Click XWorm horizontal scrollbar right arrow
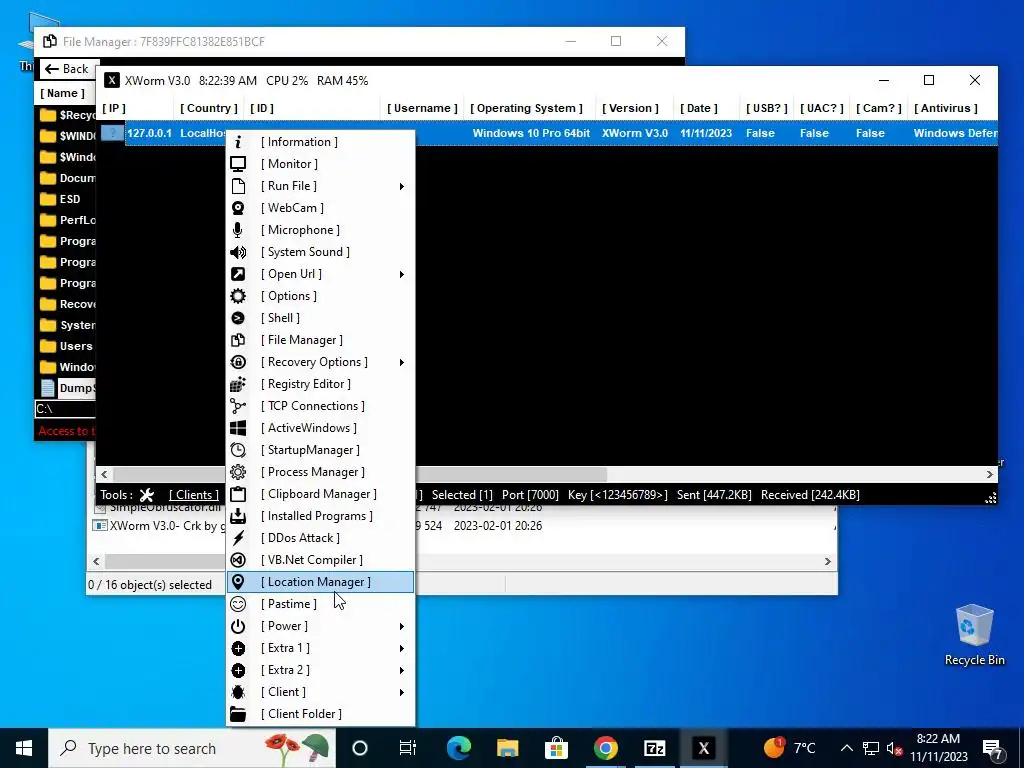The width and height of the screenshot is (1024, 768). pyautogui.click(x=990, y=475)
